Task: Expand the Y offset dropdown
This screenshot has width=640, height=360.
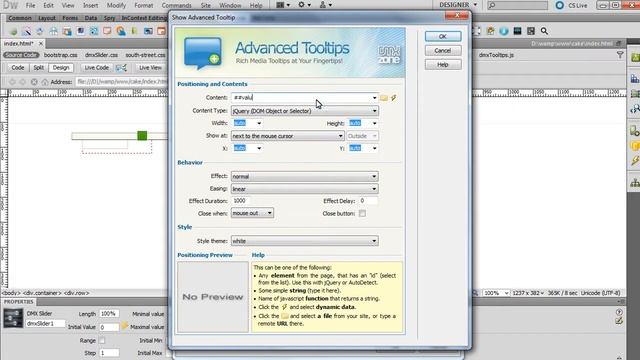Action: tap(375, 148)
